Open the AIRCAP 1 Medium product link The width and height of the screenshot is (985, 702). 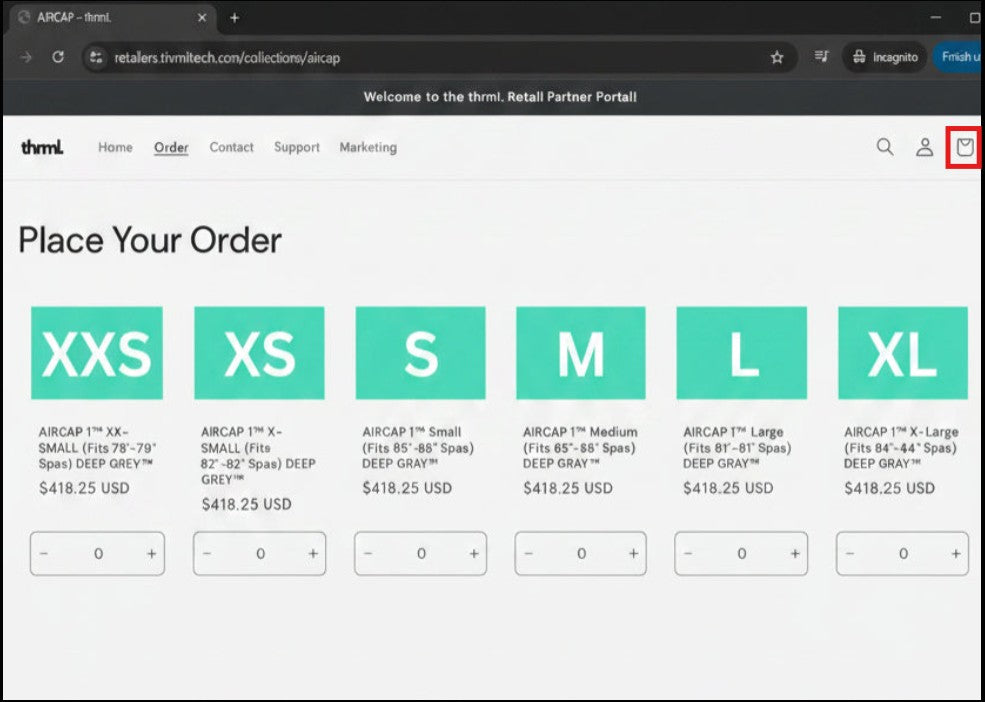pos(580,447)
